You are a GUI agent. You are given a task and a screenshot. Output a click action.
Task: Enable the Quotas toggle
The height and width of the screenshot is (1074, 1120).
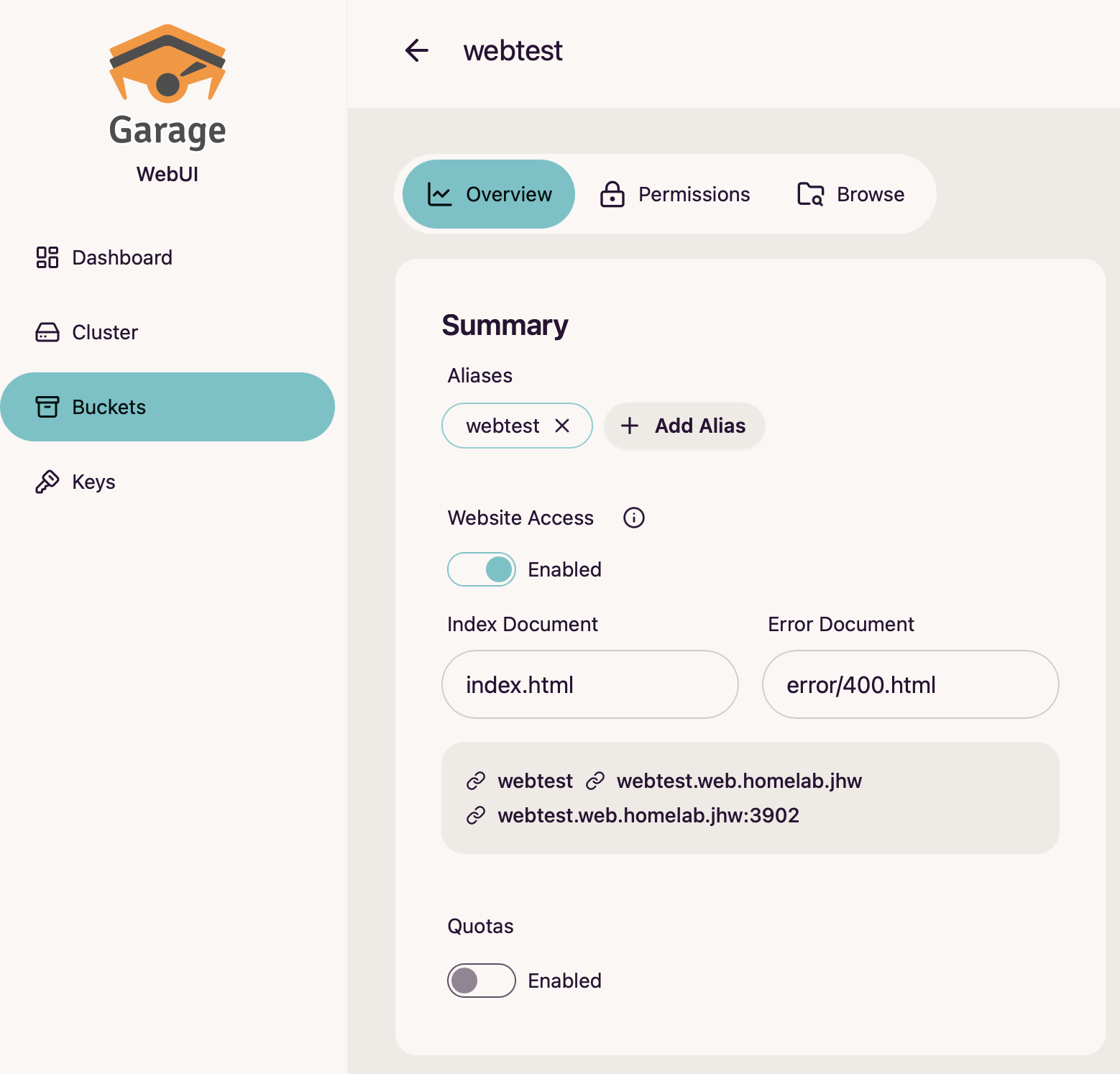[x=481, y=981]
